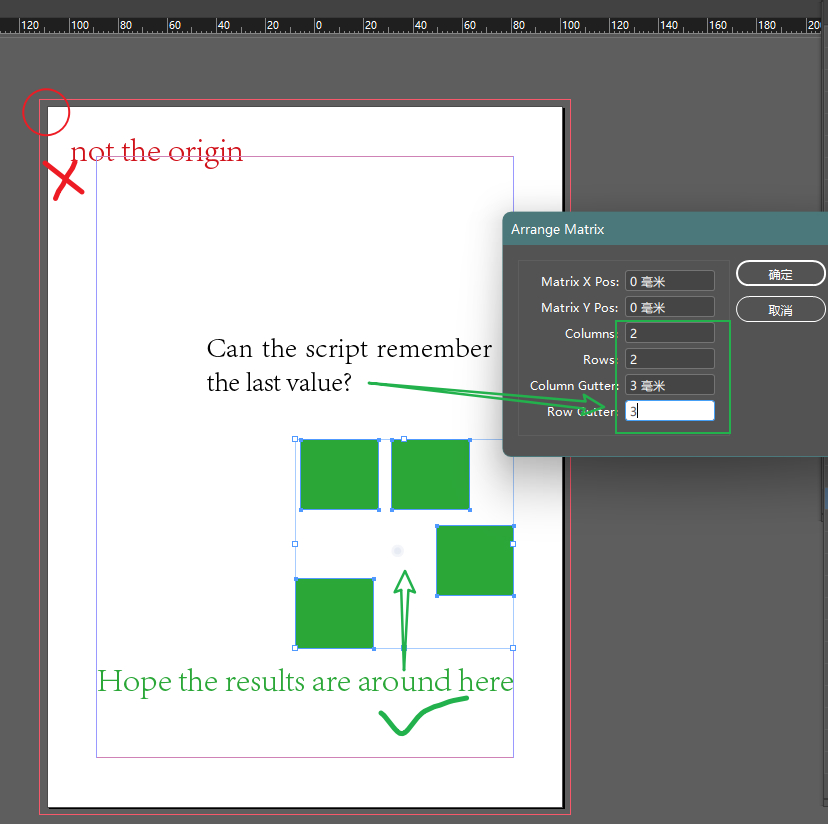Click the 取消 button to cancel
828x824 pixels.
tap(780, 308)
